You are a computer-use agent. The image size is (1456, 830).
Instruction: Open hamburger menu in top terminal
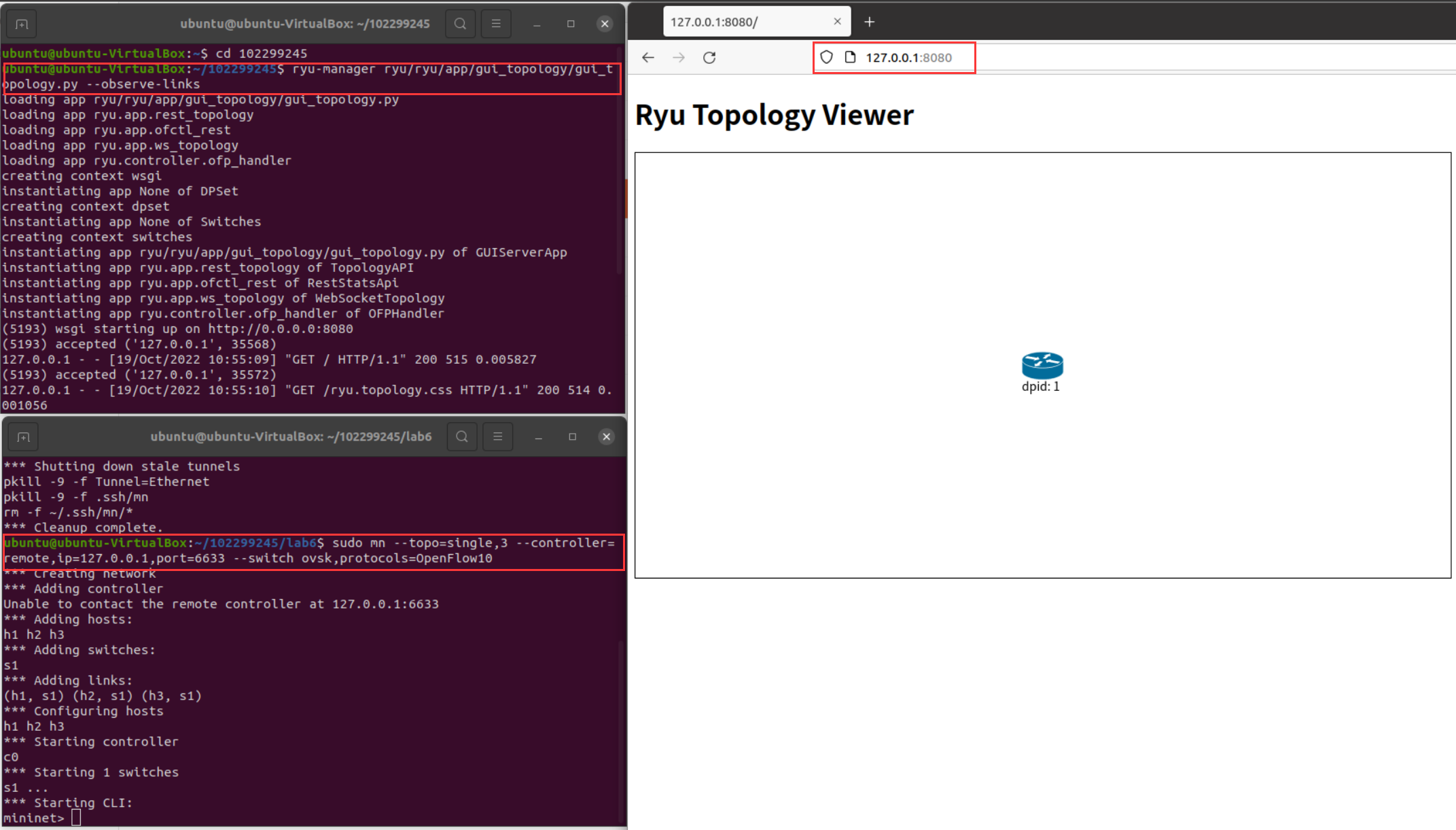pos(496,24)
